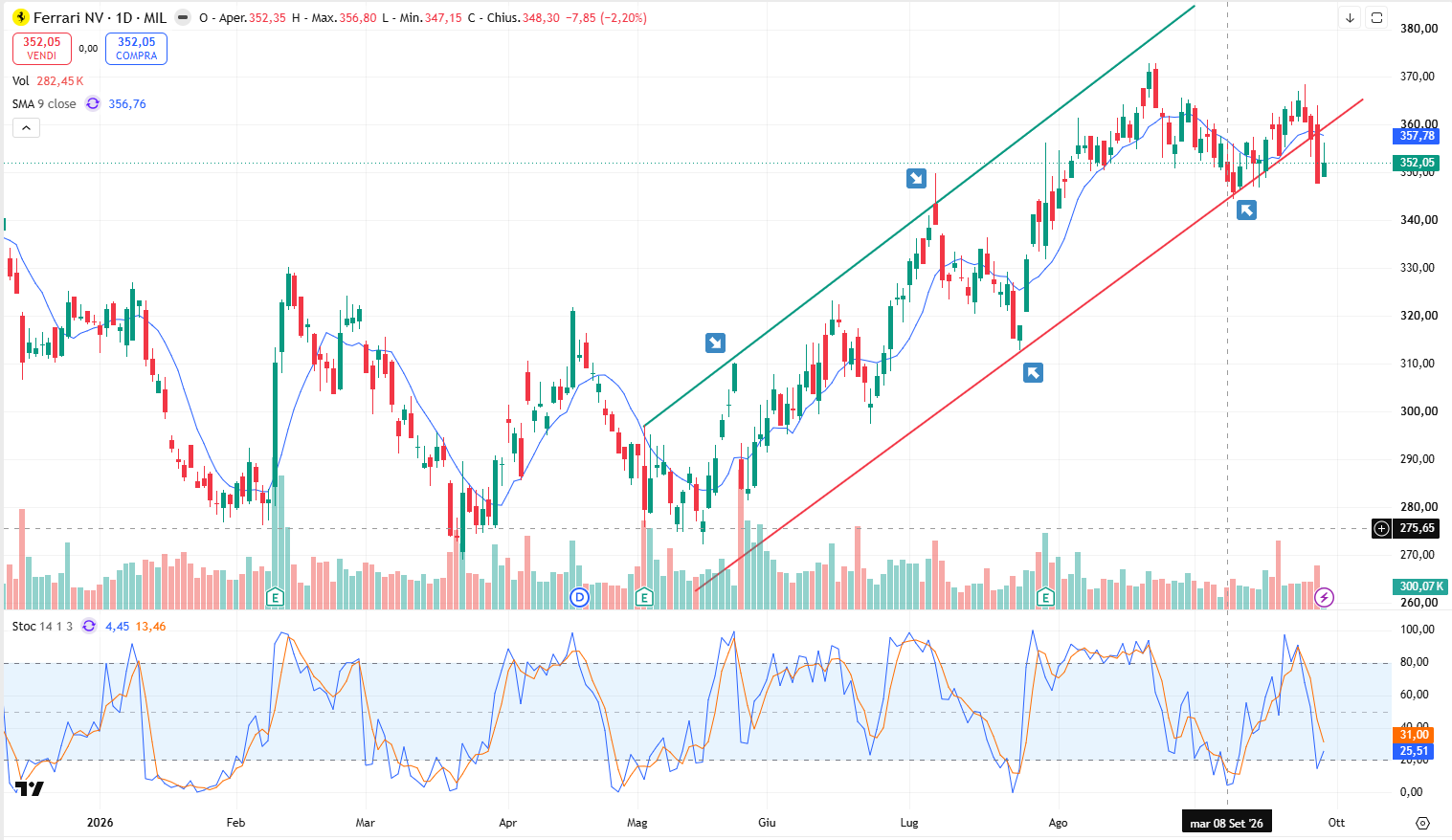Open the August earnings E marker
The height and width of the screenshot is (840, 1452).
click(1045, 598)
